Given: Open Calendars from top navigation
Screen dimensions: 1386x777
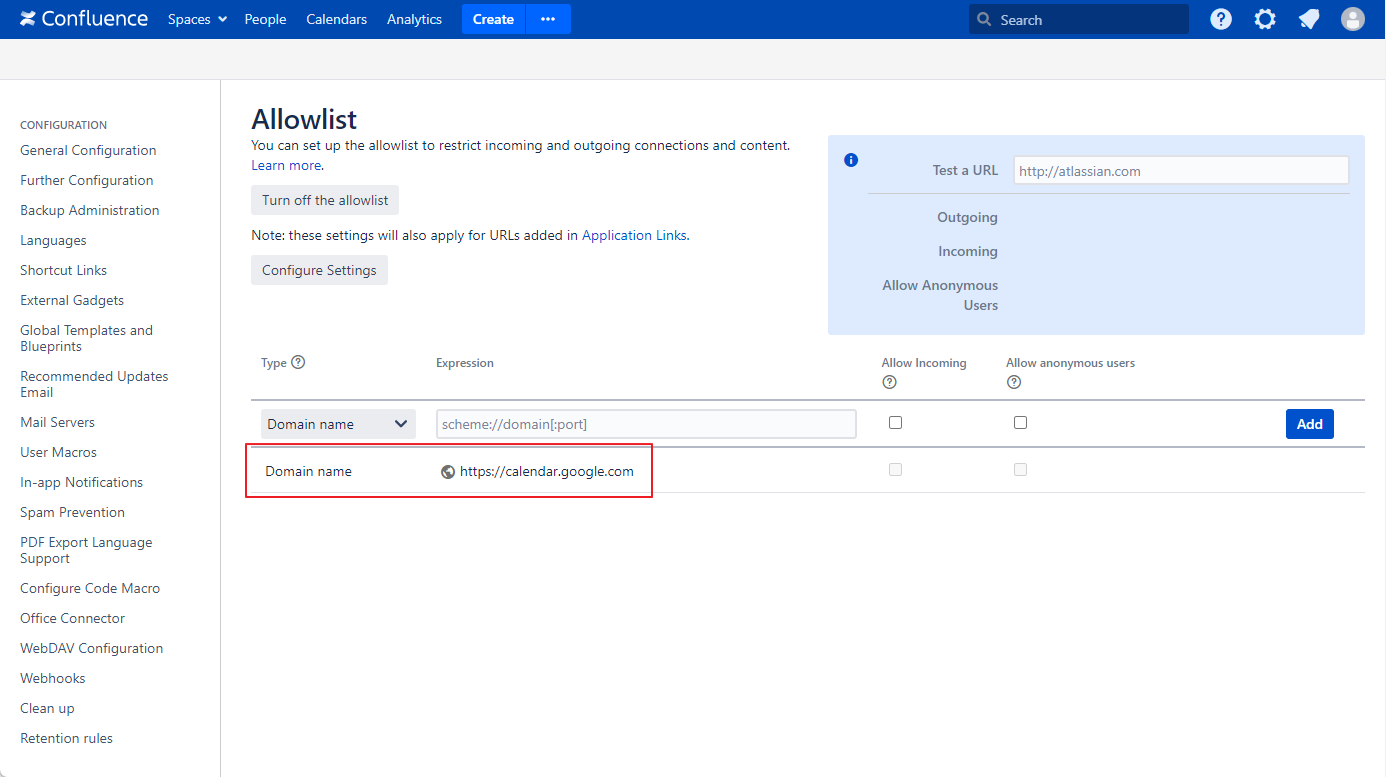Looking at the screenshot, I should (x=336, y=19).
